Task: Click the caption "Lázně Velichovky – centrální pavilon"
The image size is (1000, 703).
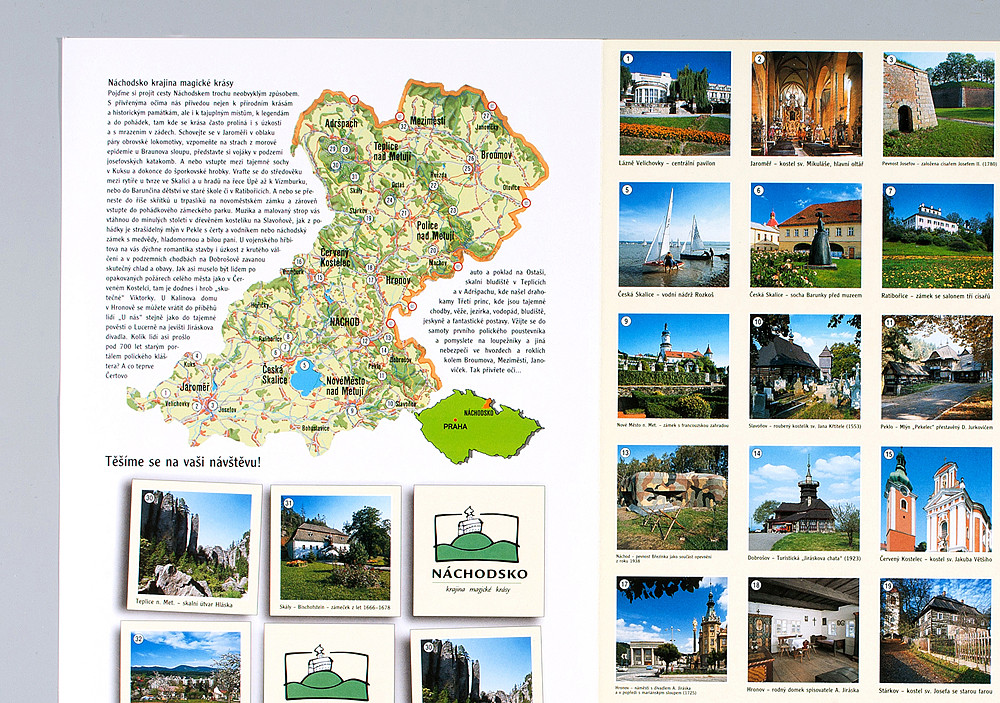Action: coord(666,163)
